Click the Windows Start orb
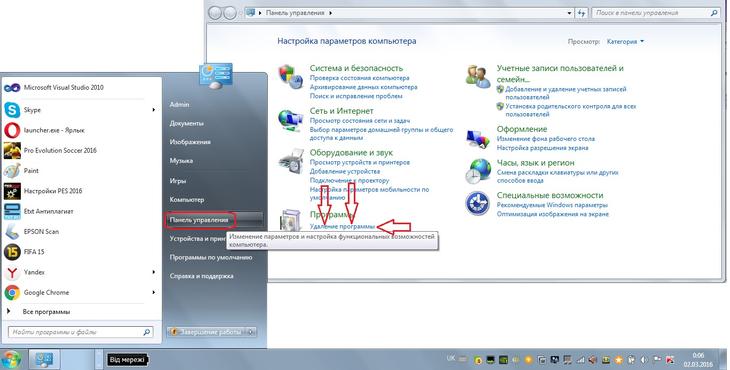The width and height of the screenshot is (730, 370). (x=11, y=360)
